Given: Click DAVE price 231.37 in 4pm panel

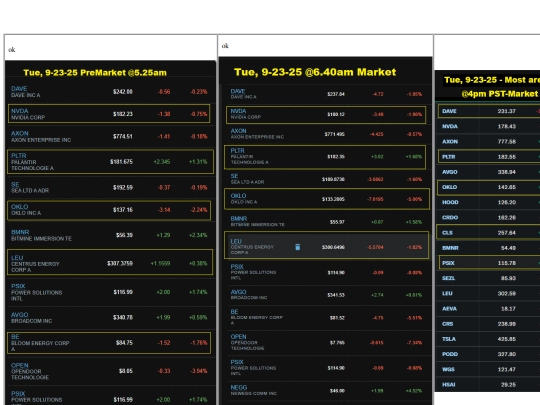Looking at the screenshot, I should tap(507, 111).
